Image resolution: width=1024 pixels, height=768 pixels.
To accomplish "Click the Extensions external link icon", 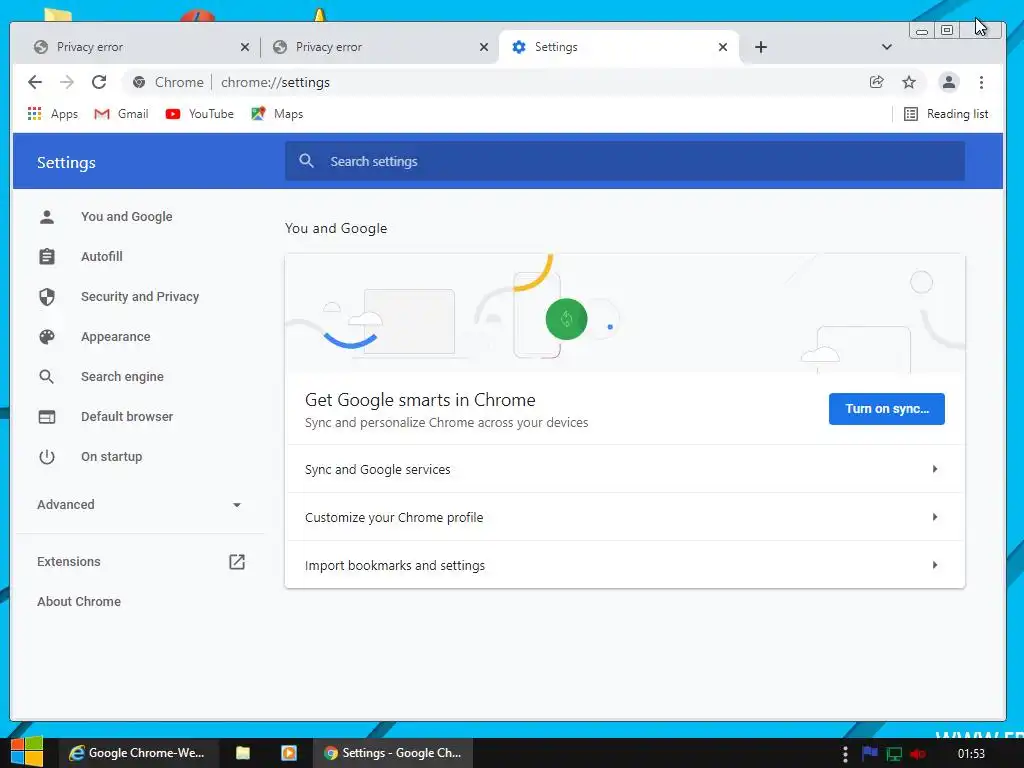I will click(236, 562).
